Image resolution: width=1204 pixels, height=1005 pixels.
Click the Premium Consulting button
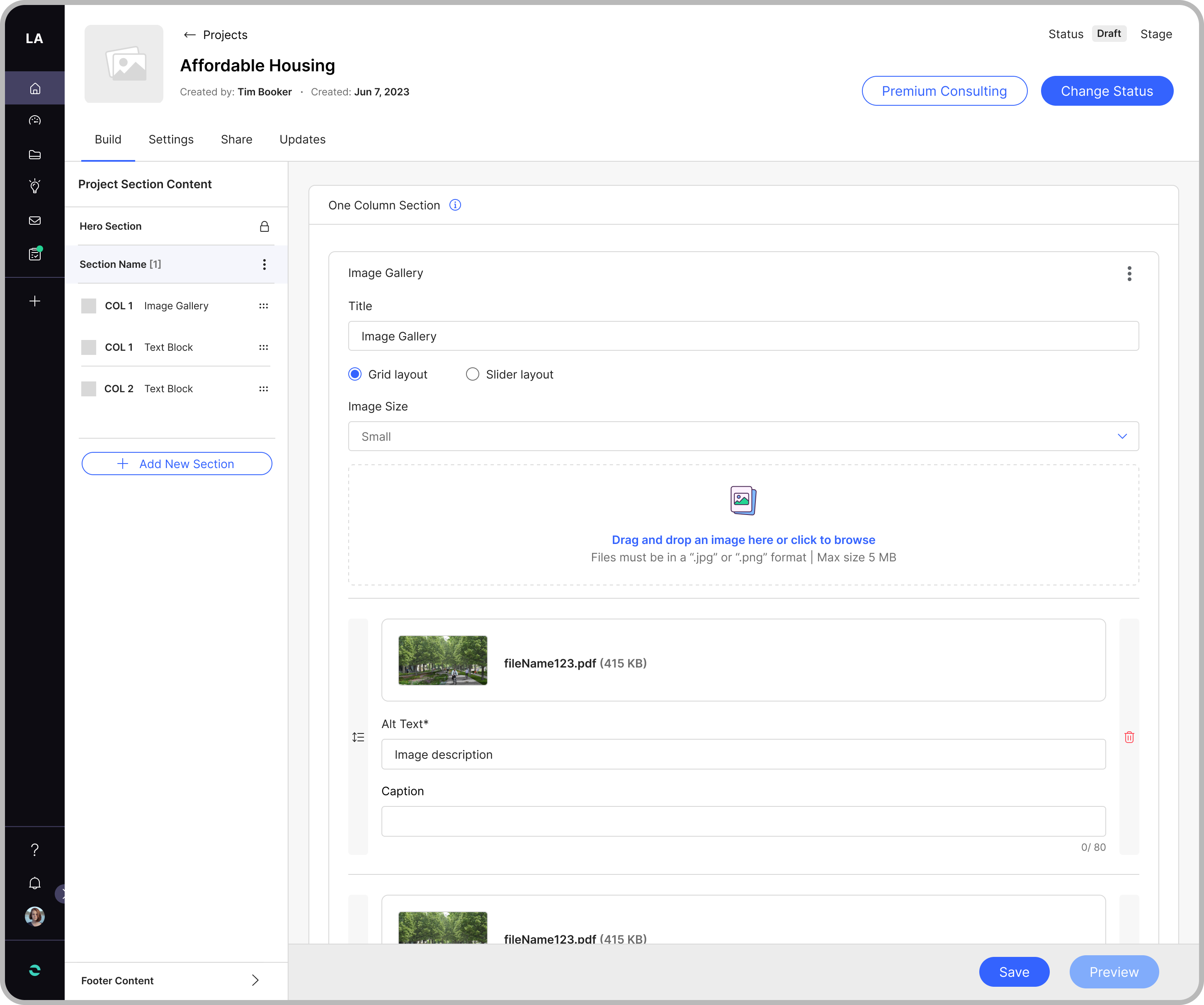[x=944, y=90]
